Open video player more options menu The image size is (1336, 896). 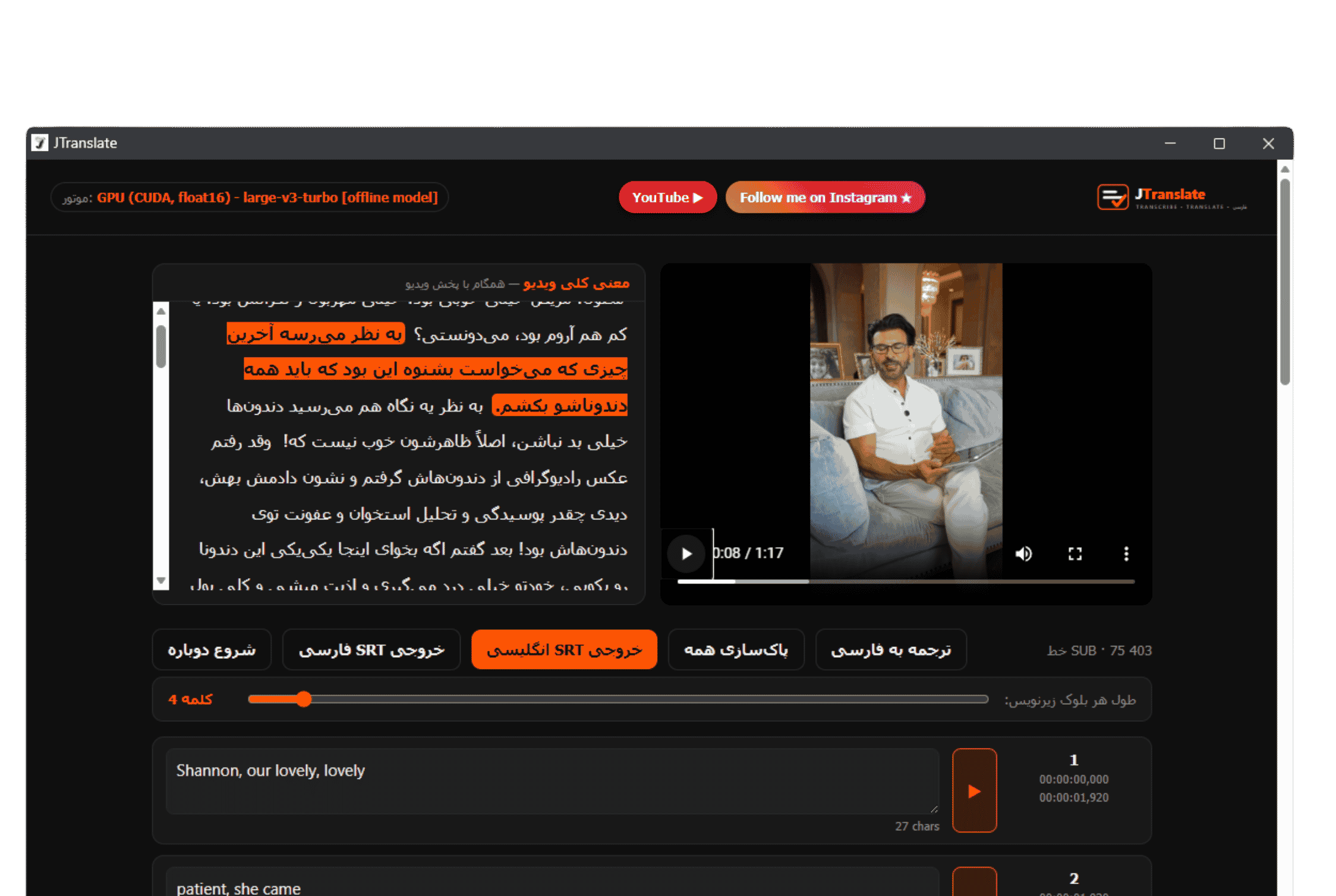(1126, 554)
